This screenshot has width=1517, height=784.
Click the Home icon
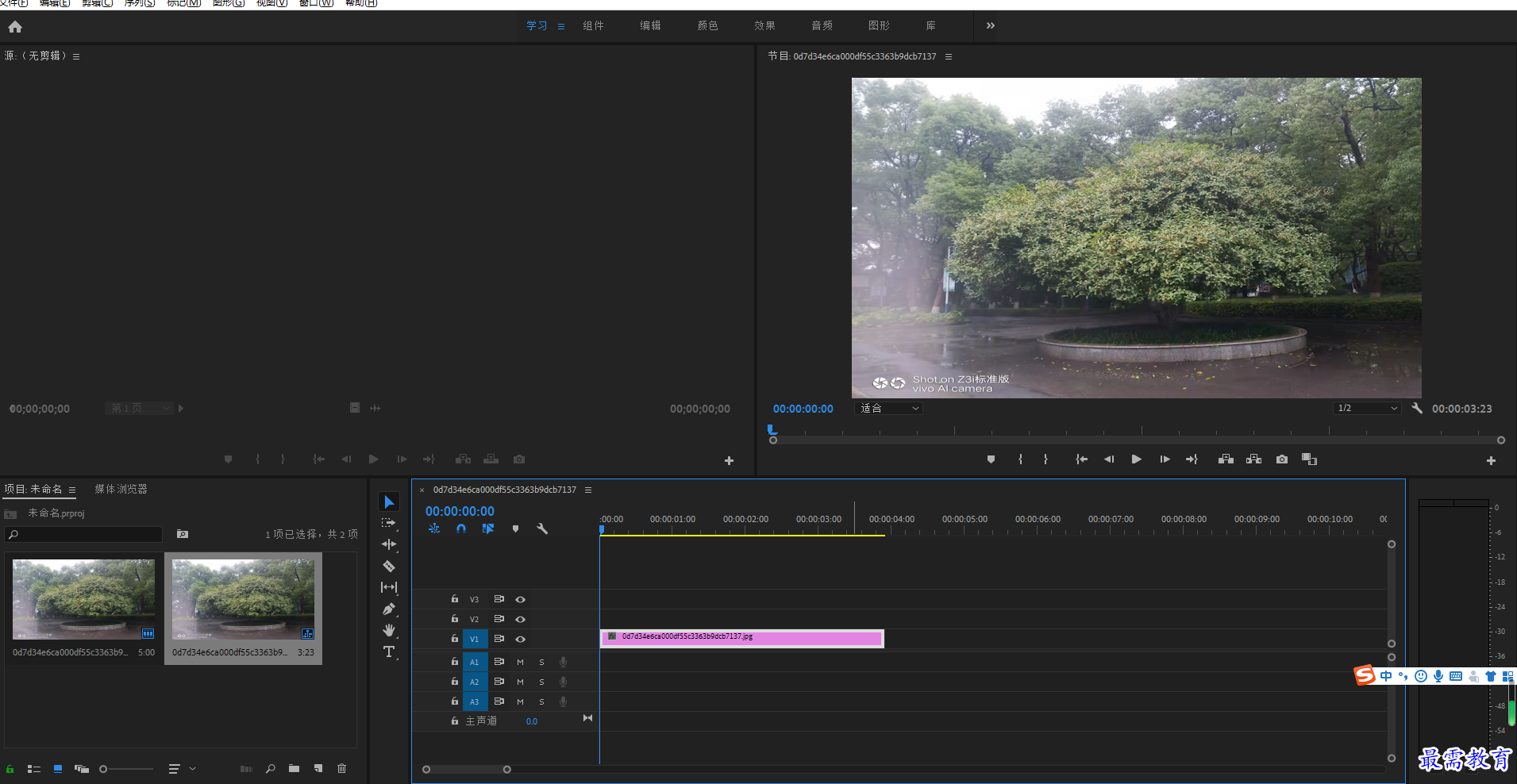click(15, 27)
